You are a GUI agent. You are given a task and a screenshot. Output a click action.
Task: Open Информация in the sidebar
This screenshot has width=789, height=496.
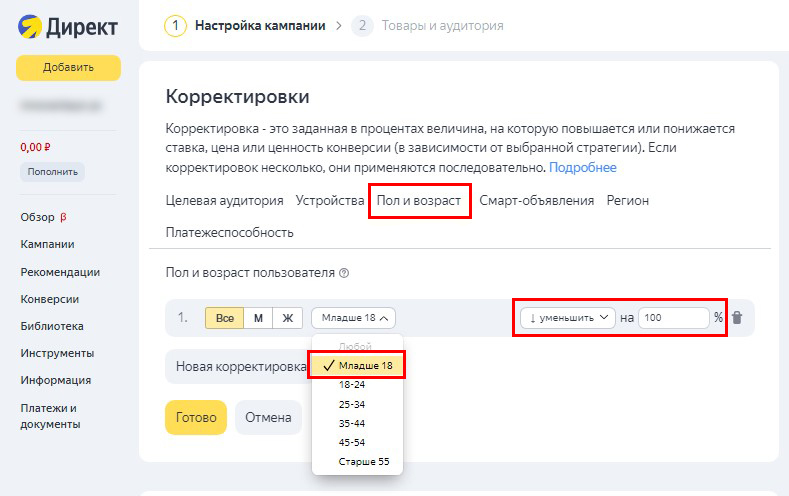tap(55, 380)
